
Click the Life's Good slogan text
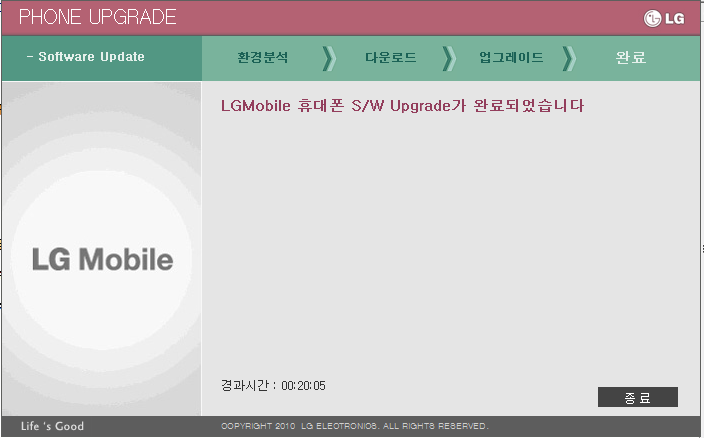coord(52,426)
